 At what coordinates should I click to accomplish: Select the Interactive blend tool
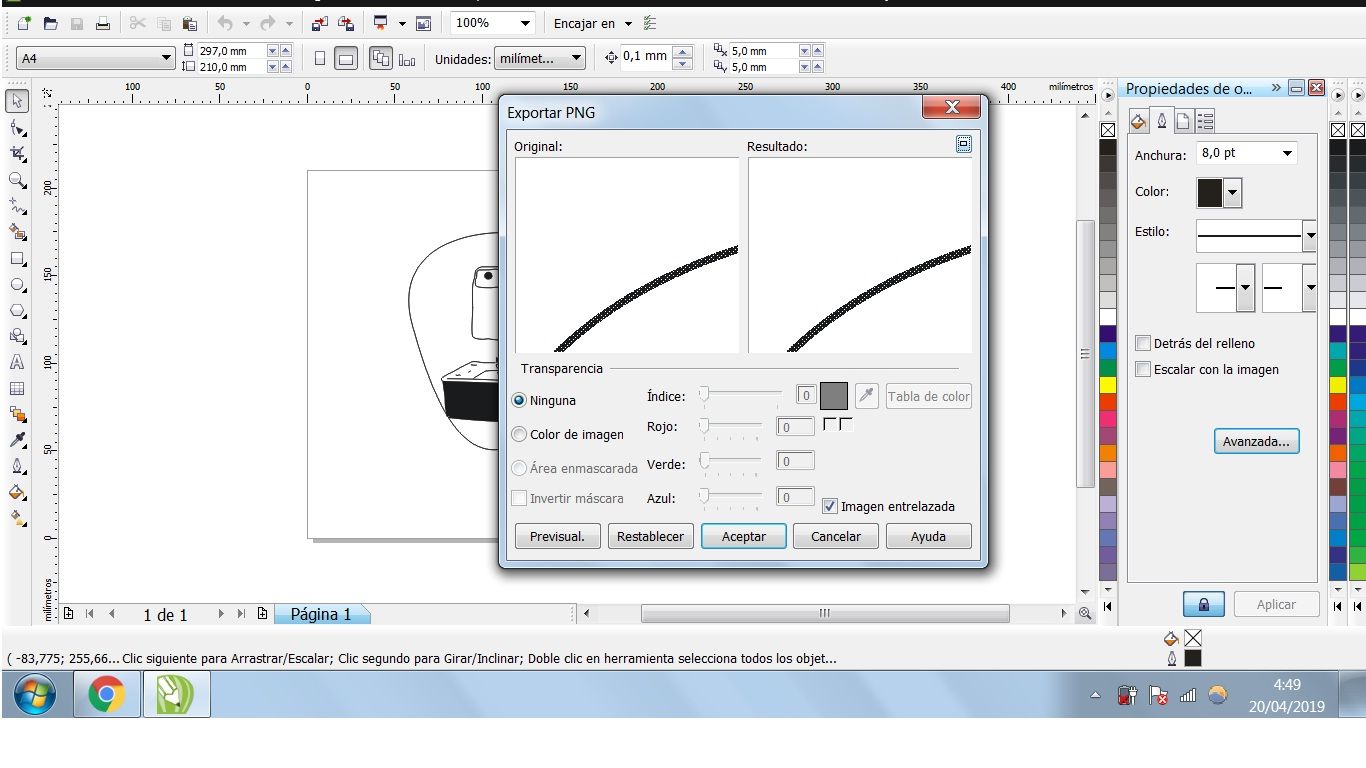click(18, 414)
